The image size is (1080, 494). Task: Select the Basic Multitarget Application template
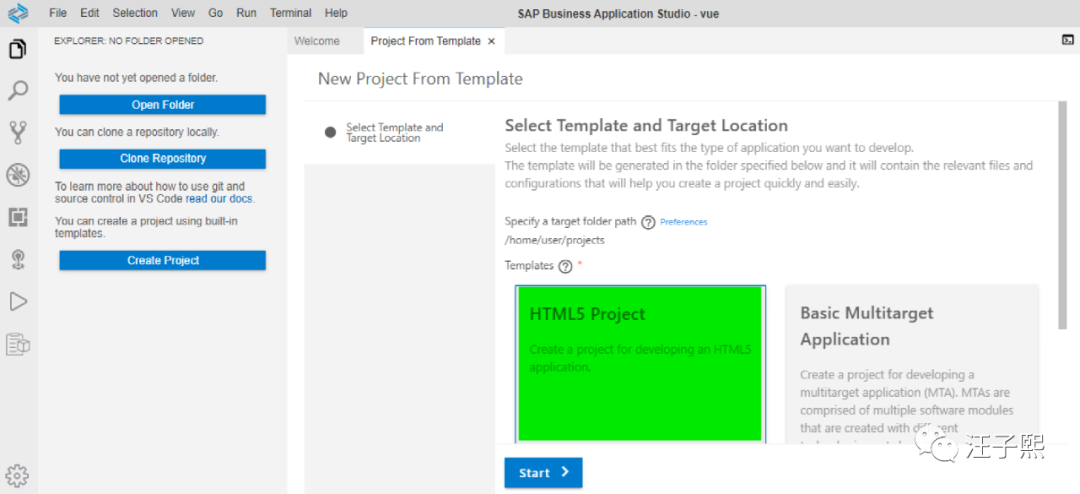point(911,362)
